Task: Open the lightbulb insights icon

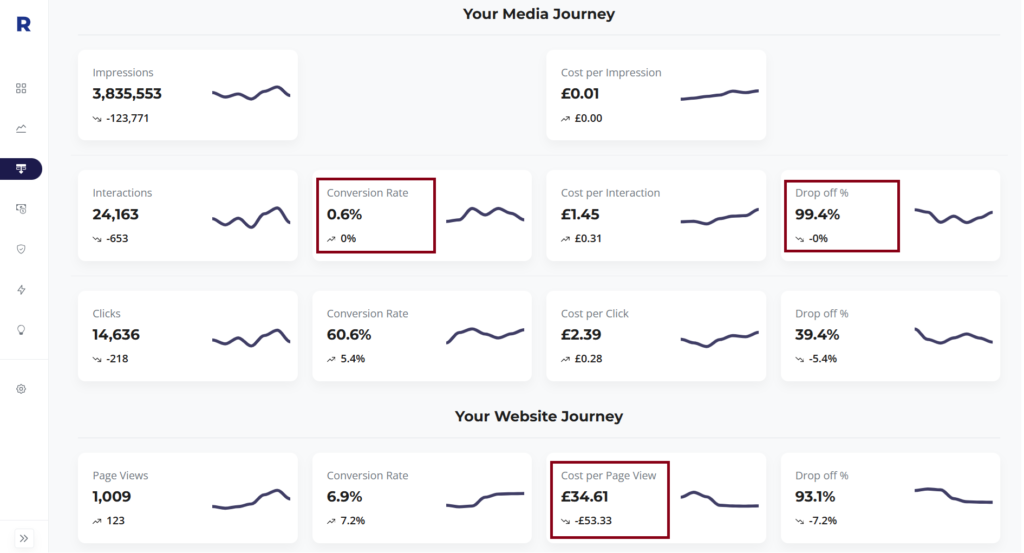Action: tap(21, 330)
